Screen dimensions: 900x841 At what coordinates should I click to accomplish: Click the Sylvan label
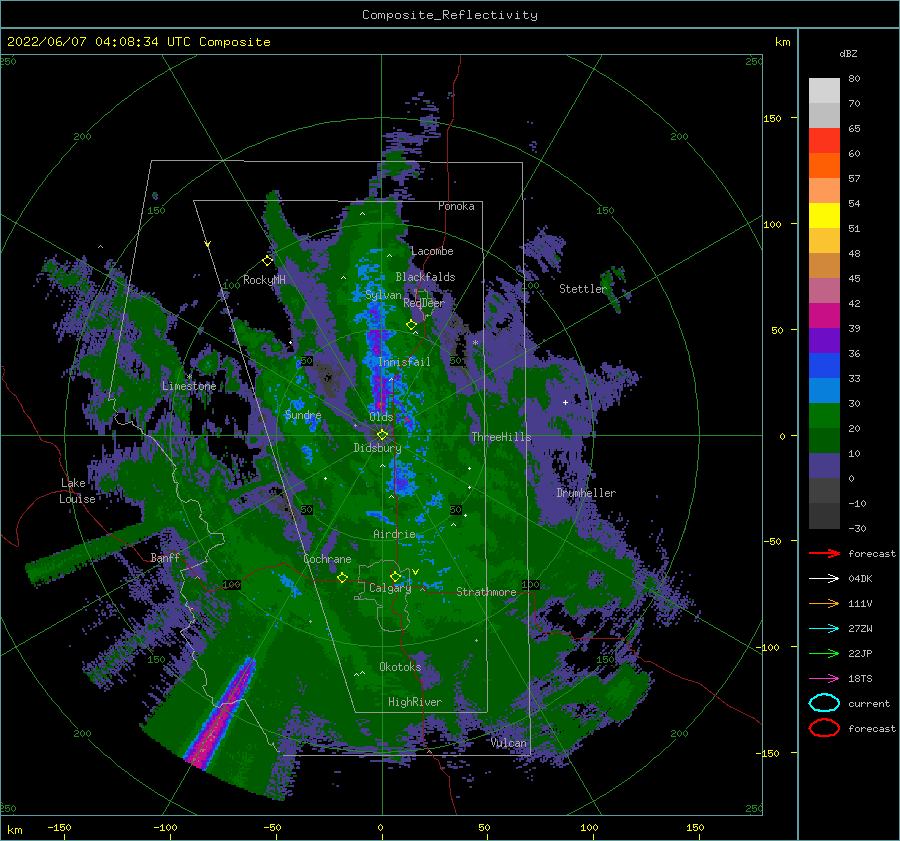(x=383, y=295)
